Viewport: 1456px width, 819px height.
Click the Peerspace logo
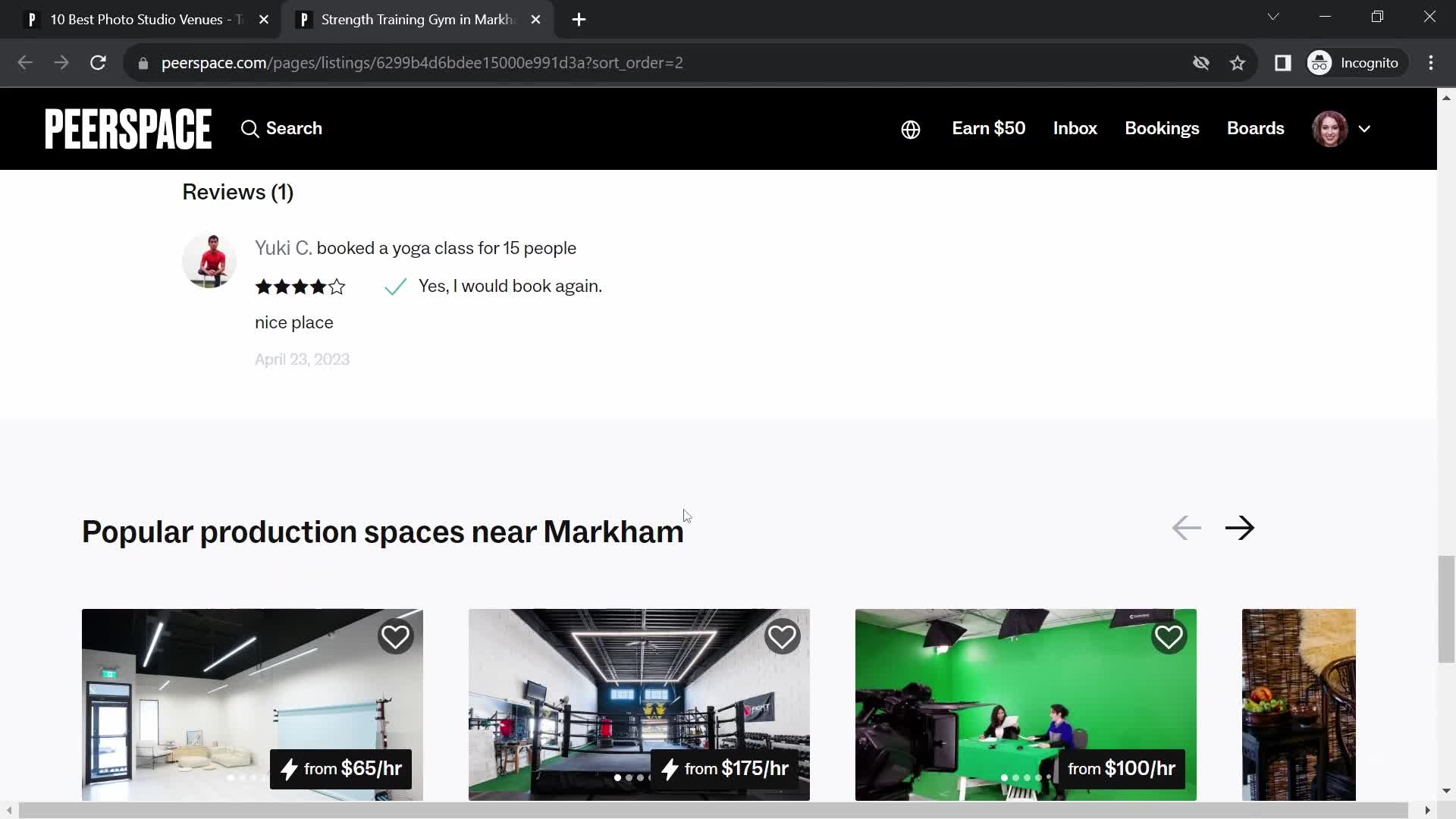[x=128, y=128]
